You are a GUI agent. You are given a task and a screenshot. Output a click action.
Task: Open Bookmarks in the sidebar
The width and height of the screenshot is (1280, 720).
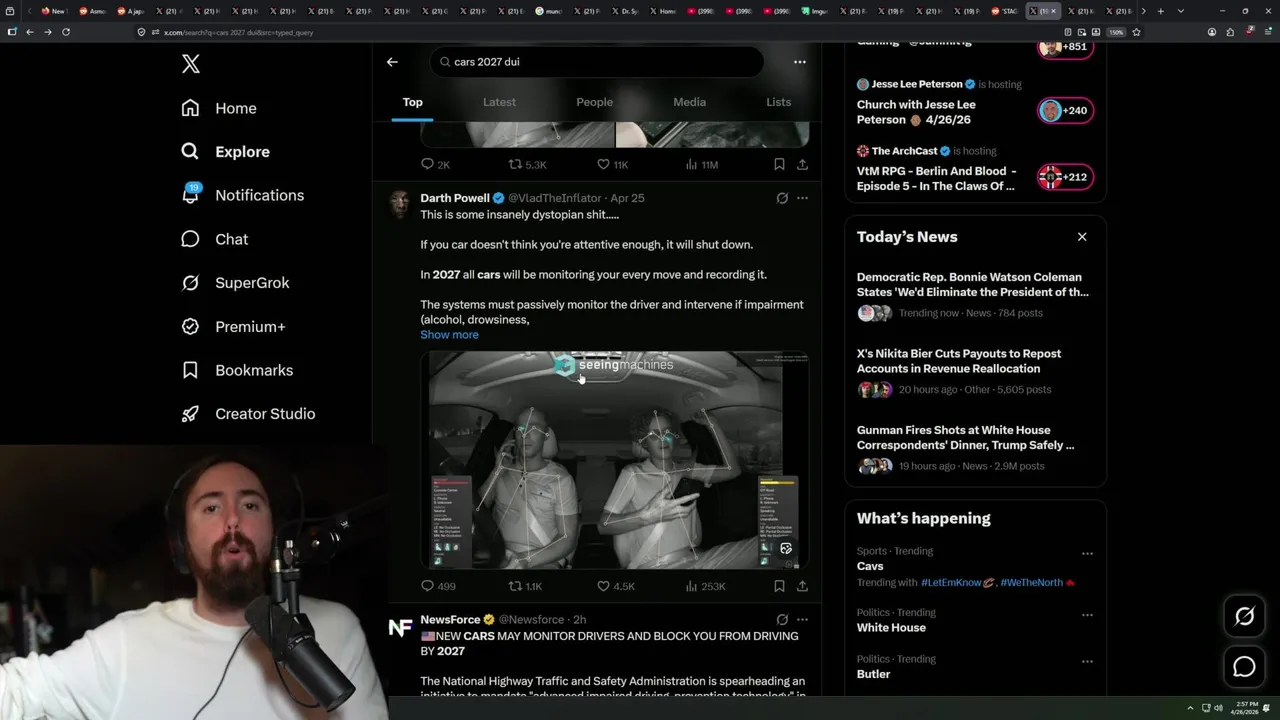tap(238, 370)
